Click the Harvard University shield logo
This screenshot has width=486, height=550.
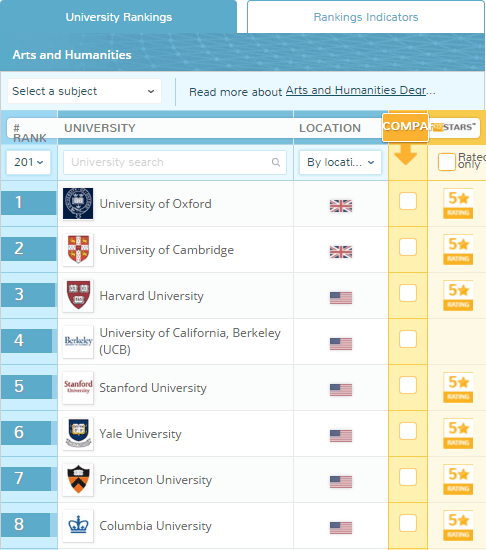78,295
